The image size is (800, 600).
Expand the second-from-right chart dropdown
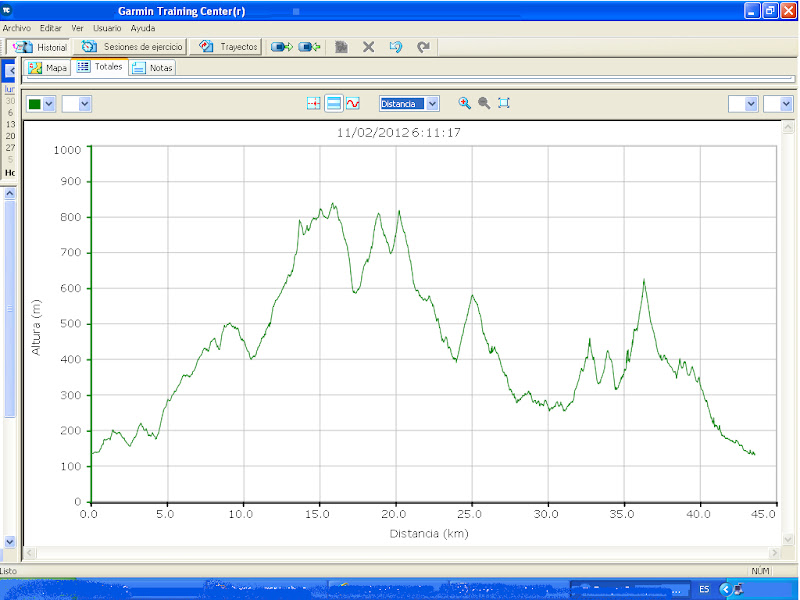coord(751,104)
